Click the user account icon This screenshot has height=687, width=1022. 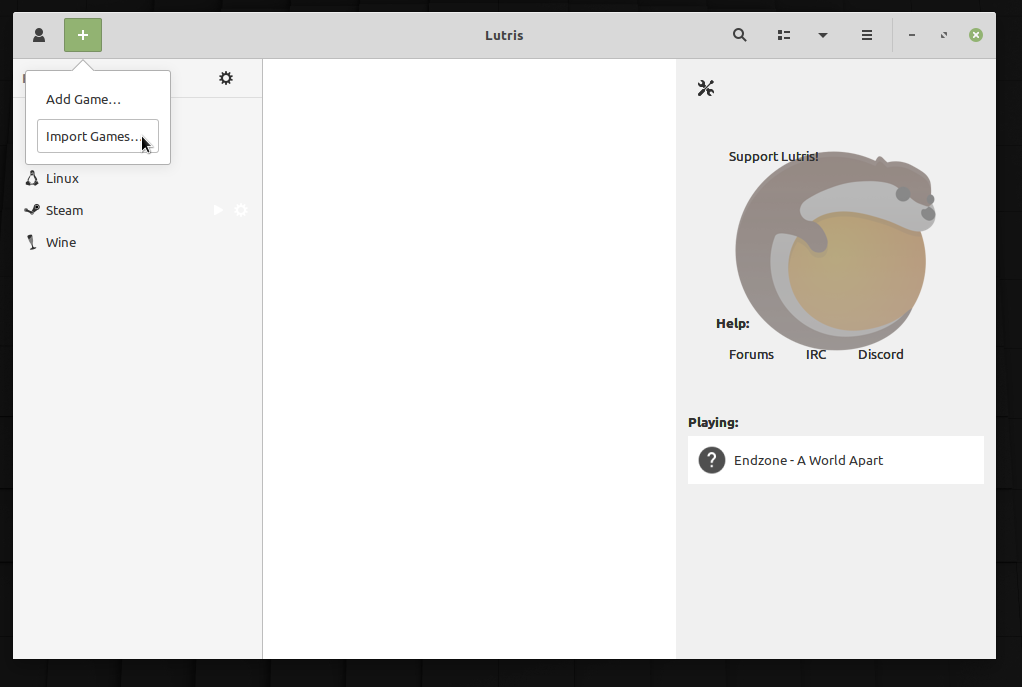point(39,35)
